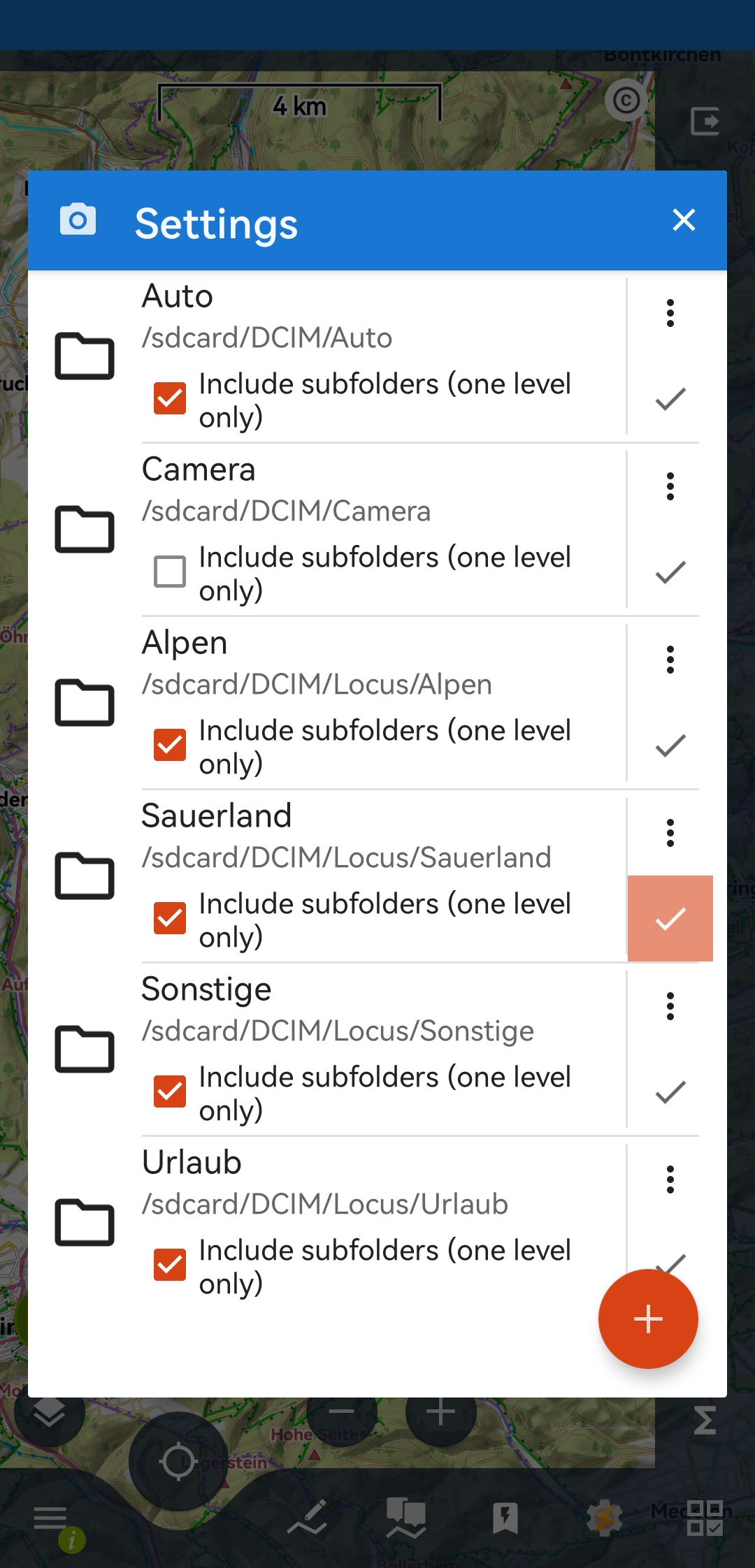Uncheck include subfolders for Alpen
The width and height of the screenshot is (755, 1568).
click(x=170, y=745)
